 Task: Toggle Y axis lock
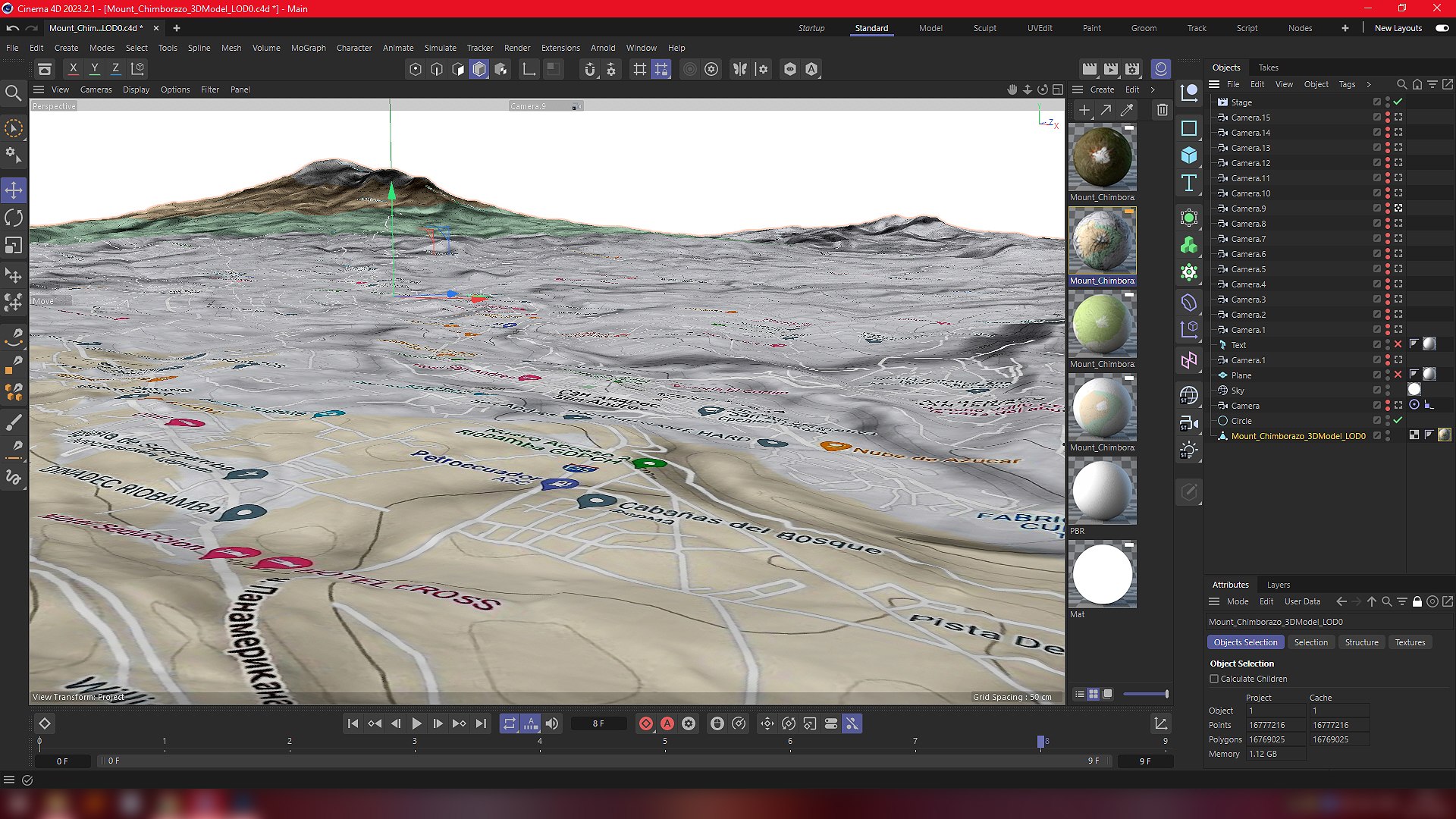coord(94,68)
